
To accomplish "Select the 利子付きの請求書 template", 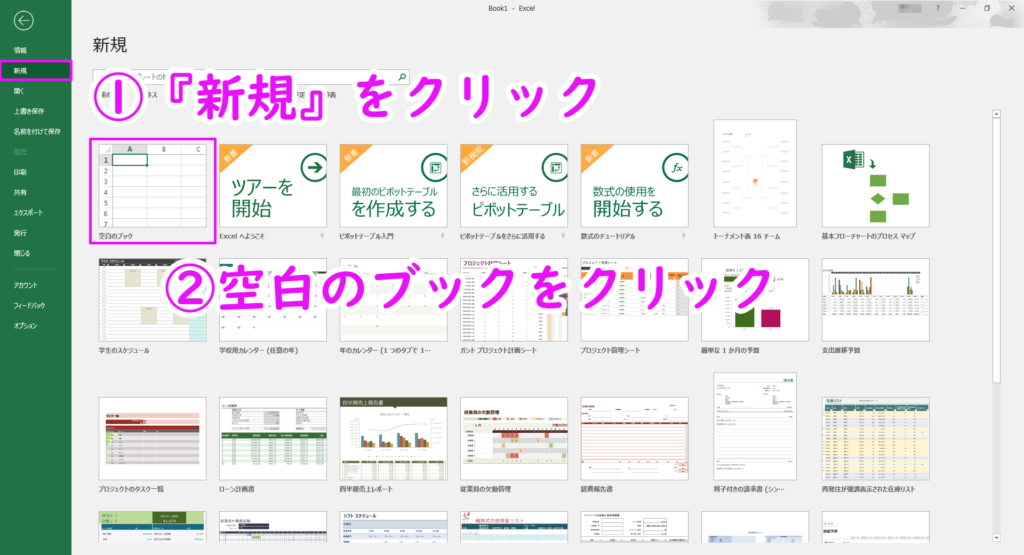I will (755, 426).
